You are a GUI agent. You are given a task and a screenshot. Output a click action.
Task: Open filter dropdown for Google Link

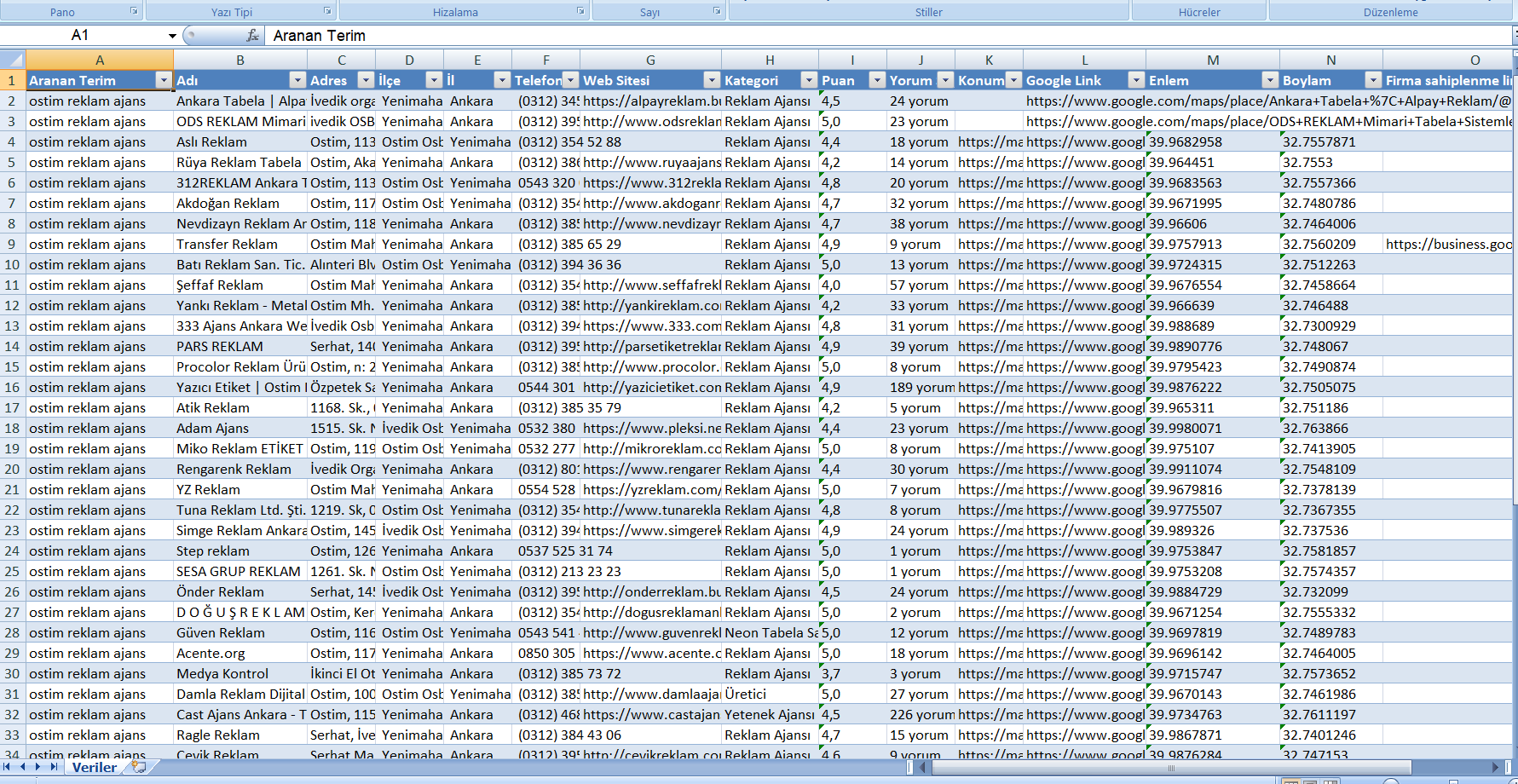1136,80
